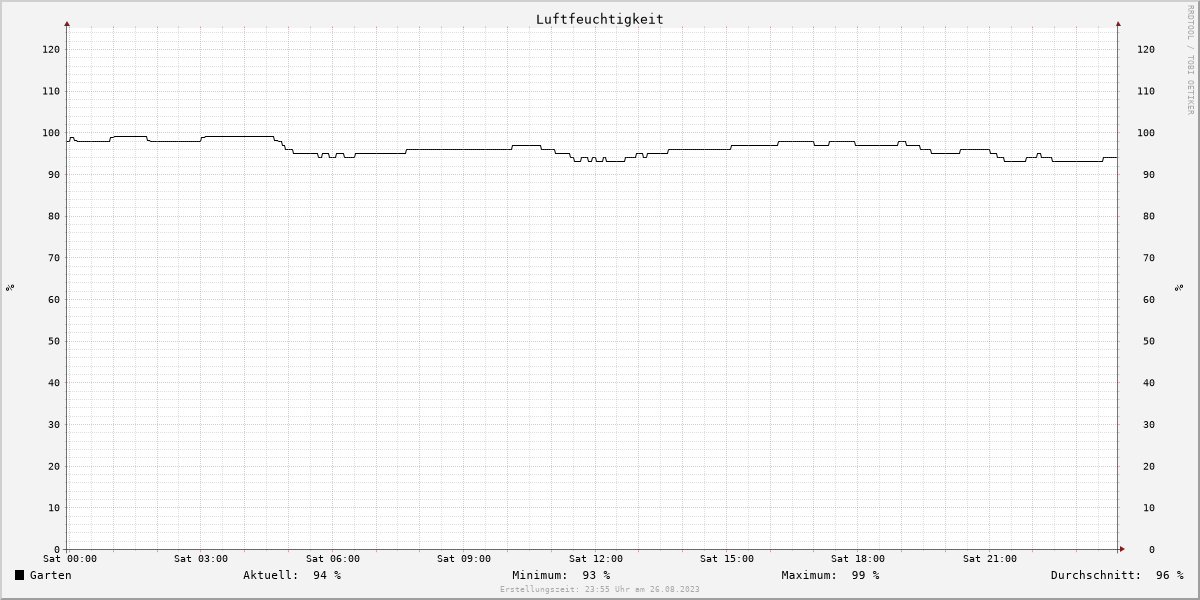1200x600 pixels.
Task: Click the 10 label on the left axis
Action: coord(54,508)
